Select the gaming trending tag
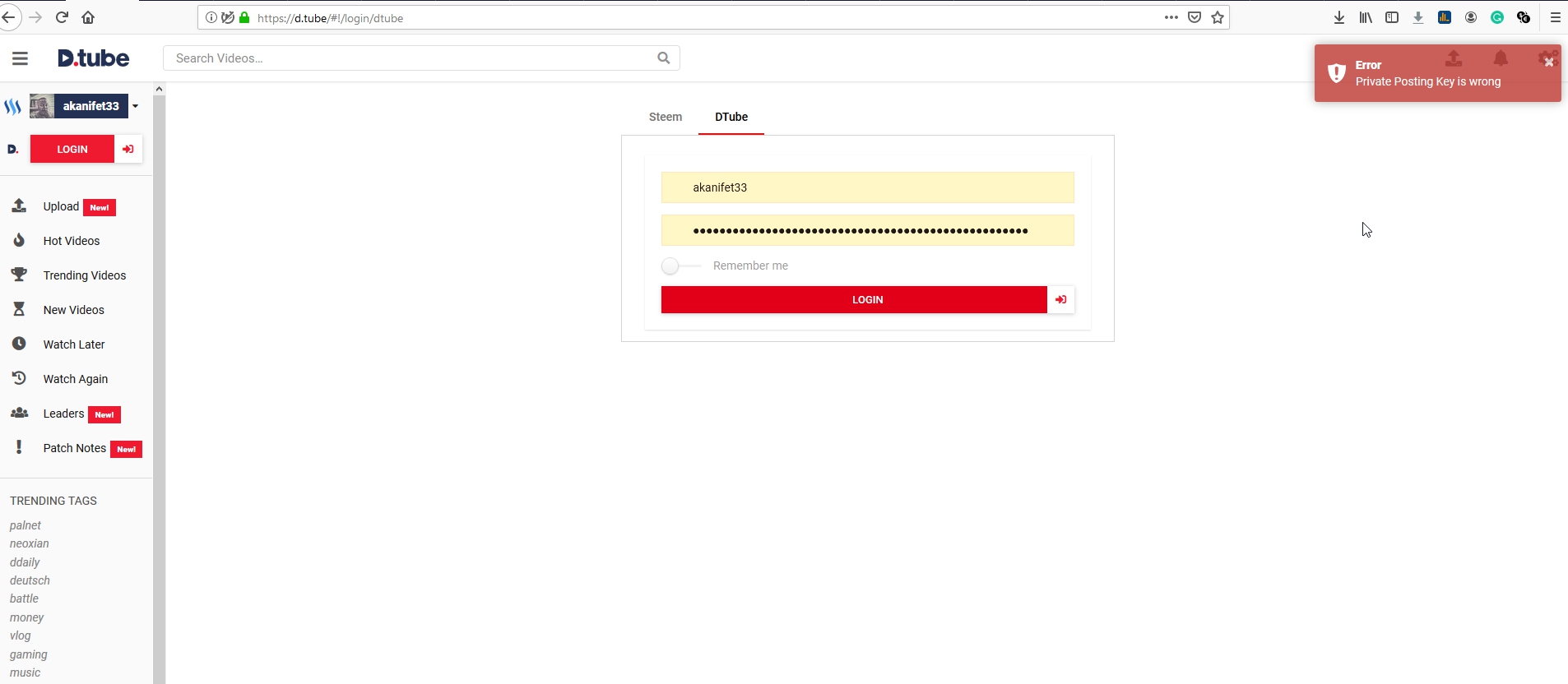Image resolution: width=1568 pixels, height=684 pixels. [29, 654]
